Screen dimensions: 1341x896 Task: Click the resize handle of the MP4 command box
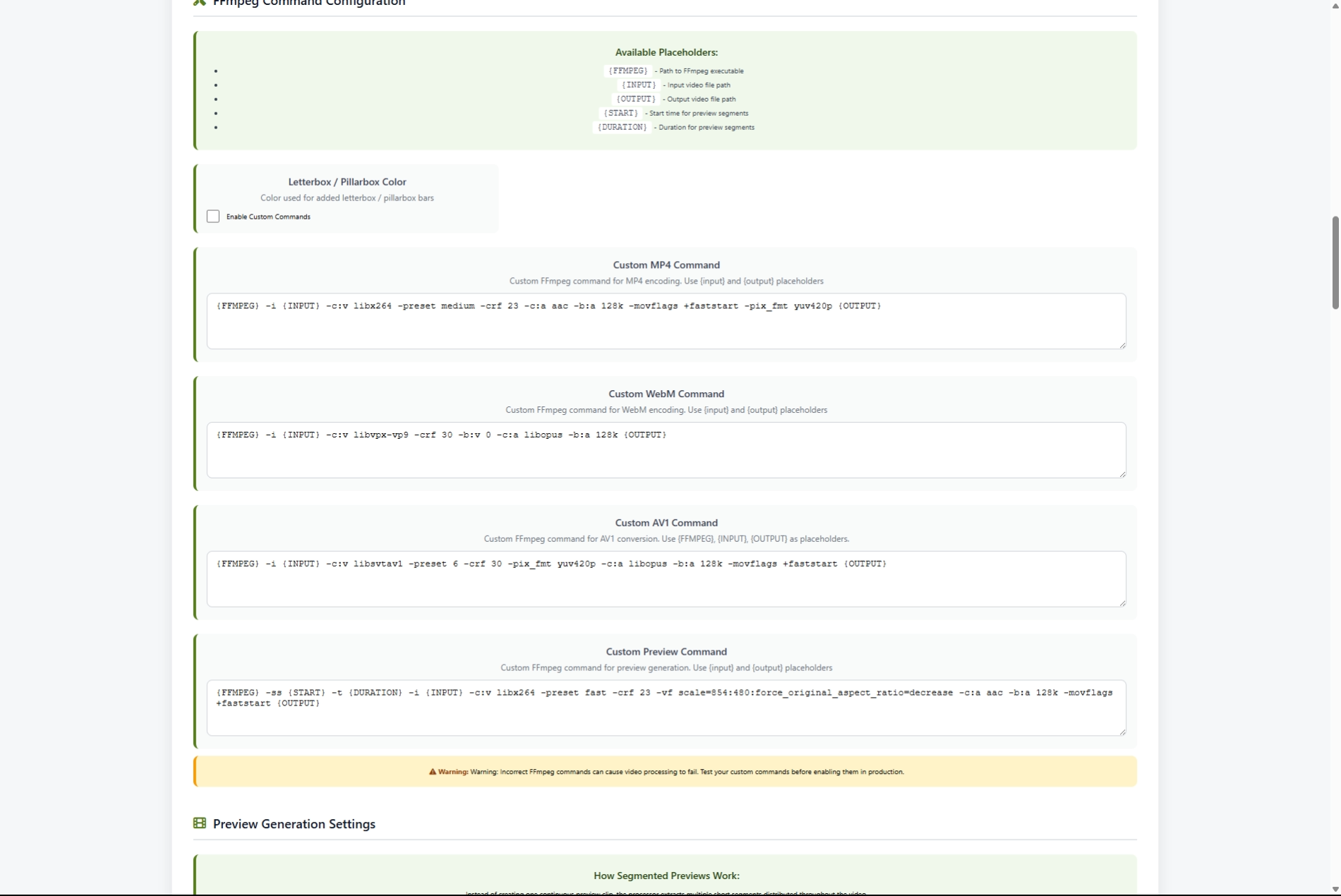[x=1121, y=344]
